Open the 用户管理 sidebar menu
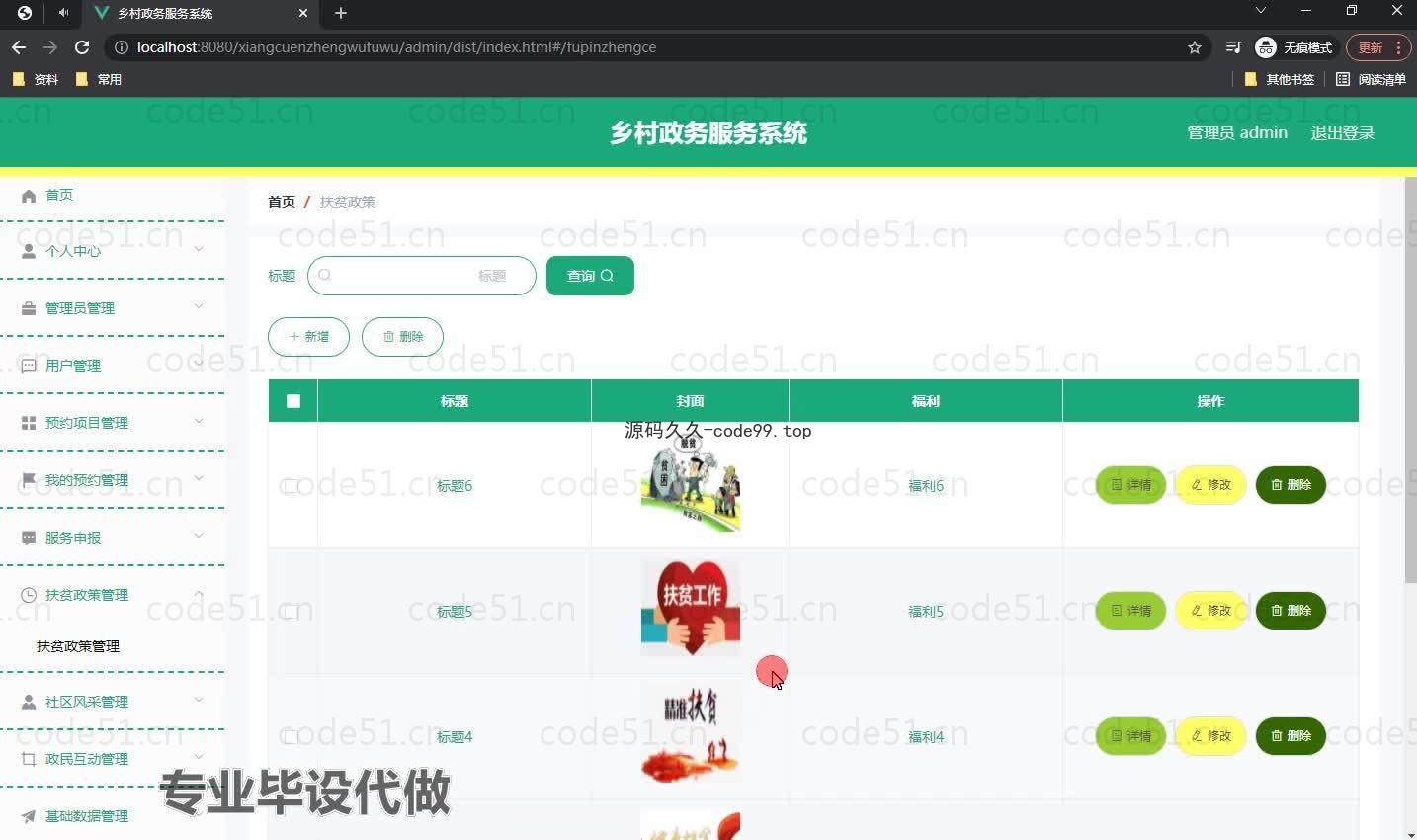The image size is (1417, 840). 112,366
